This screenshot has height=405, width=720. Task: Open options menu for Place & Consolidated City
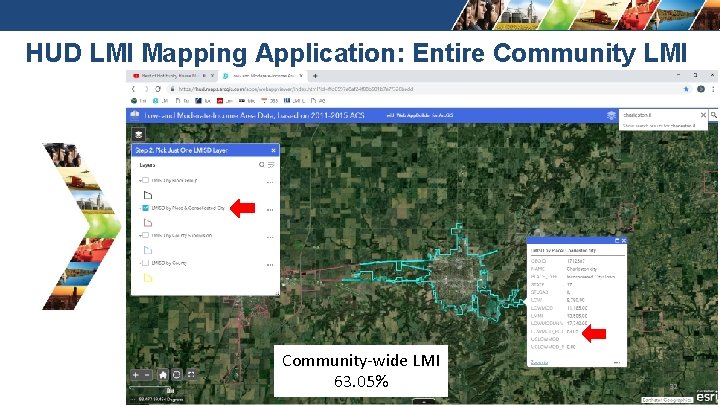point(270,210)
